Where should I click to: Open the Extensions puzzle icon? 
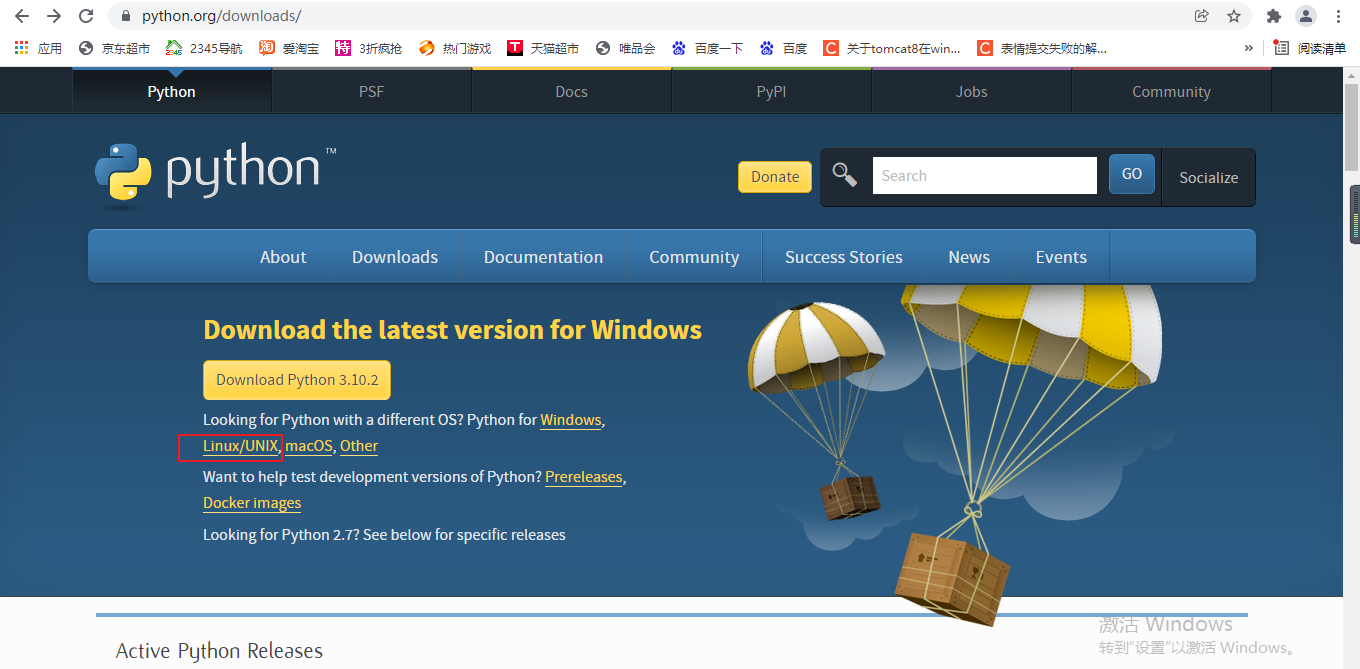coord(1273,16)
